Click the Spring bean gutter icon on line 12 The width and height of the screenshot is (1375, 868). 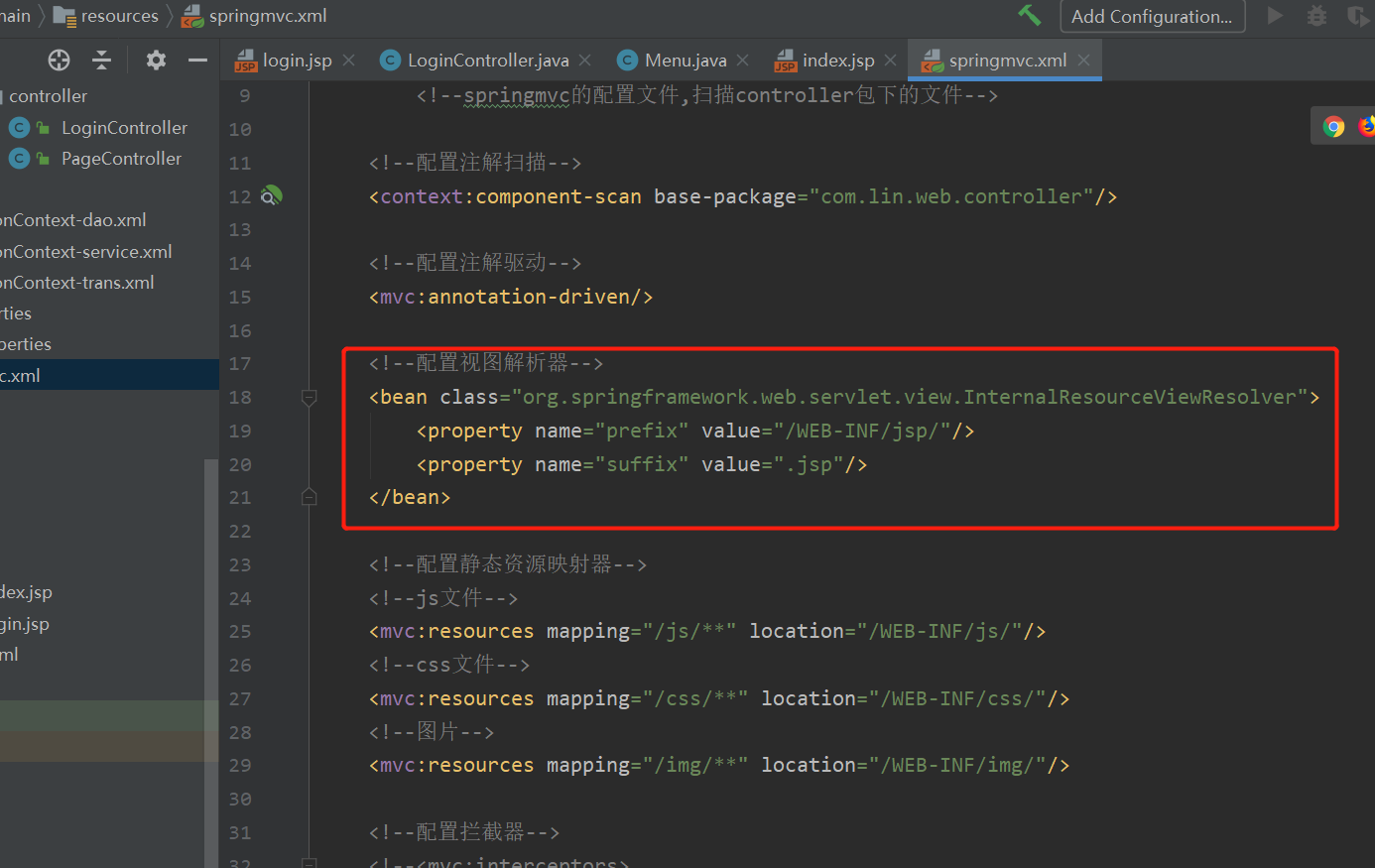click(271, 195)
